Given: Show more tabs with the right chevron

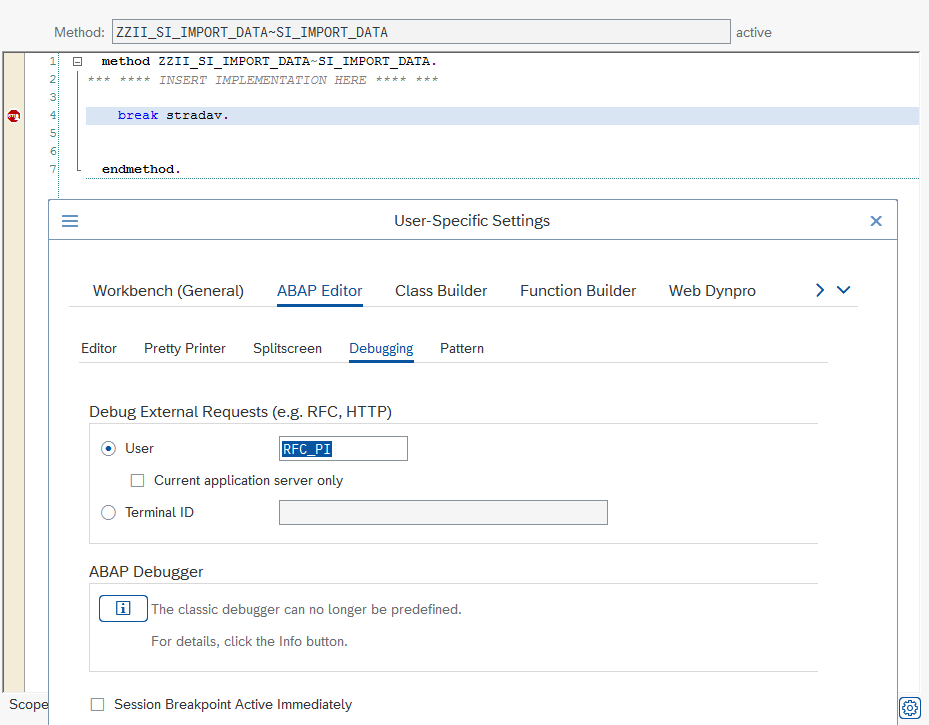Looking at the screenshot, I should 820,290.
